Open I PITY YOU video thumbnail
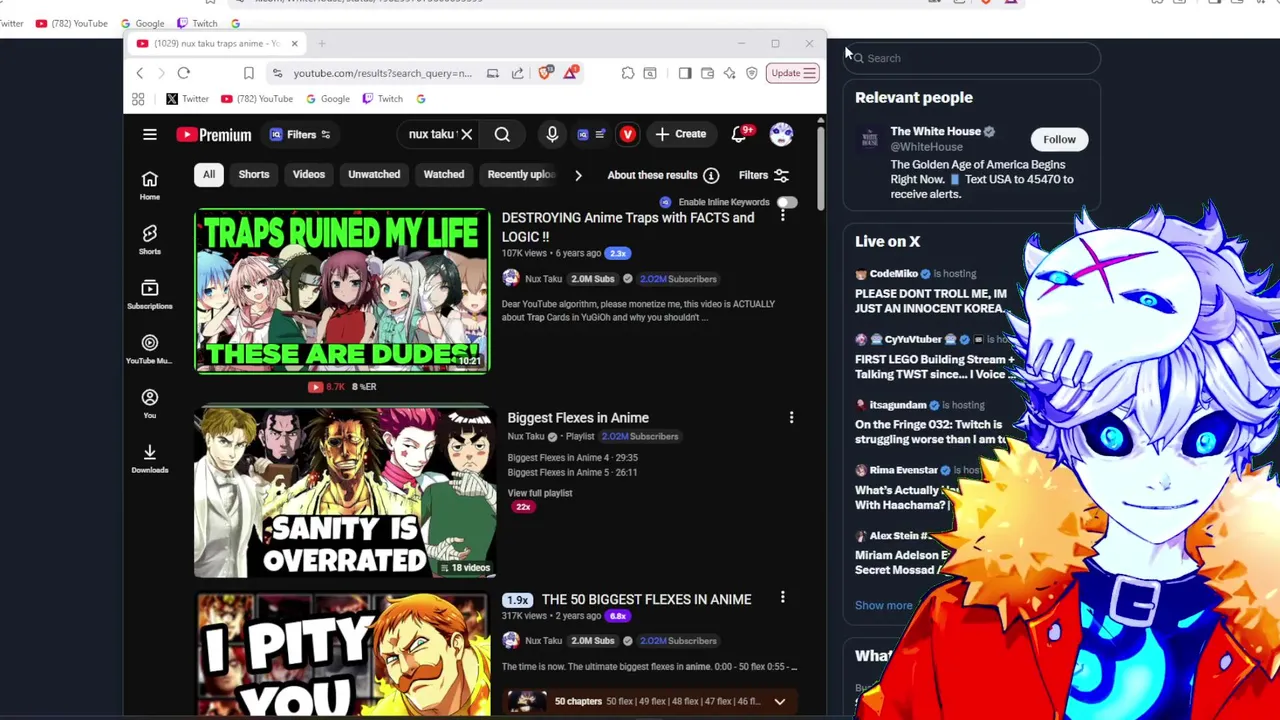Image resolution: width=1280 pixels, height=720 pixels. tap(342, 655)
